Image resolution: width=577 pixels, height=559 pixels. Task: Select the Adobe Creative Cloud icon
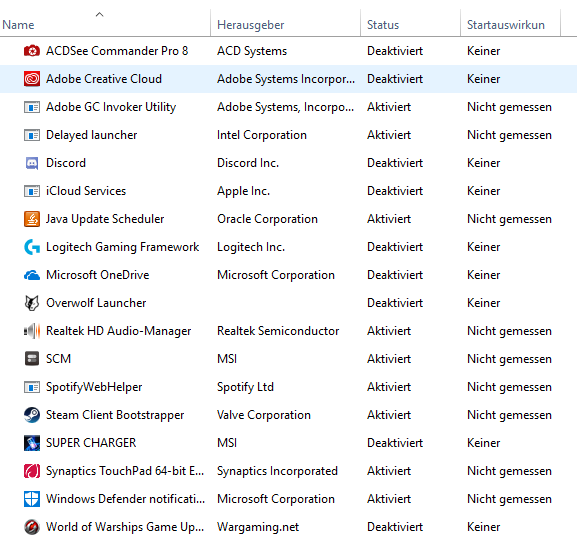pos(32,79)
